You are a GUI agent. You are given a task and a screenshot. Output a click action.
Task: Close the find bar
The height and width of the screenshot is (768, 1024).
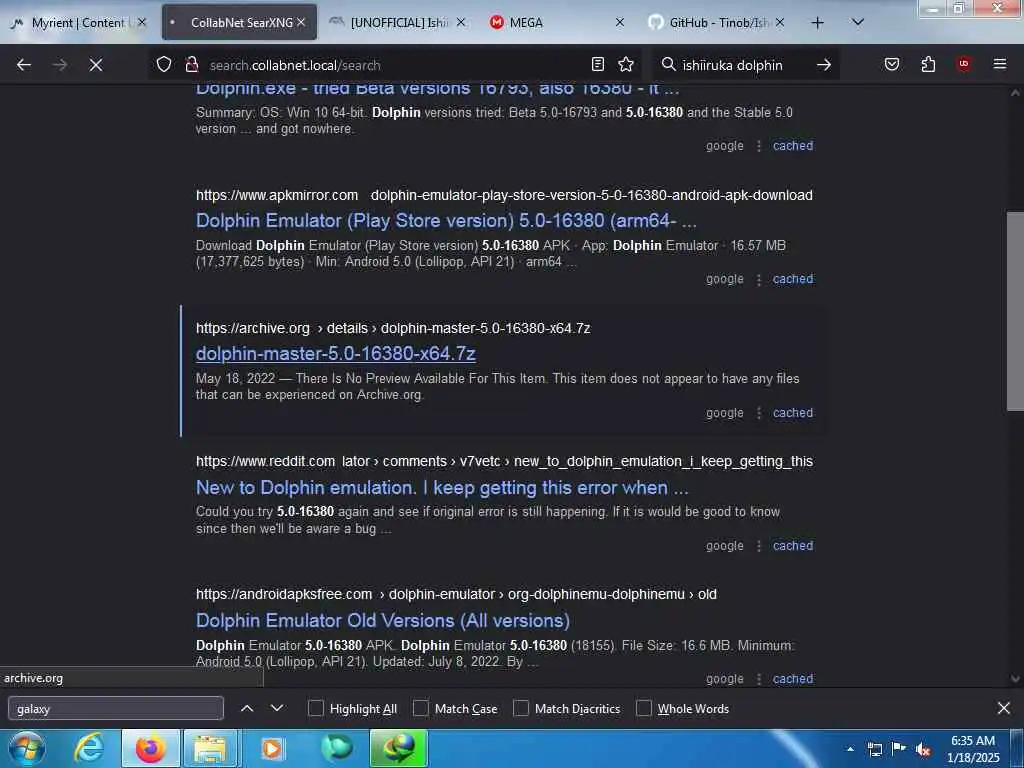[x=1004, y=708]
